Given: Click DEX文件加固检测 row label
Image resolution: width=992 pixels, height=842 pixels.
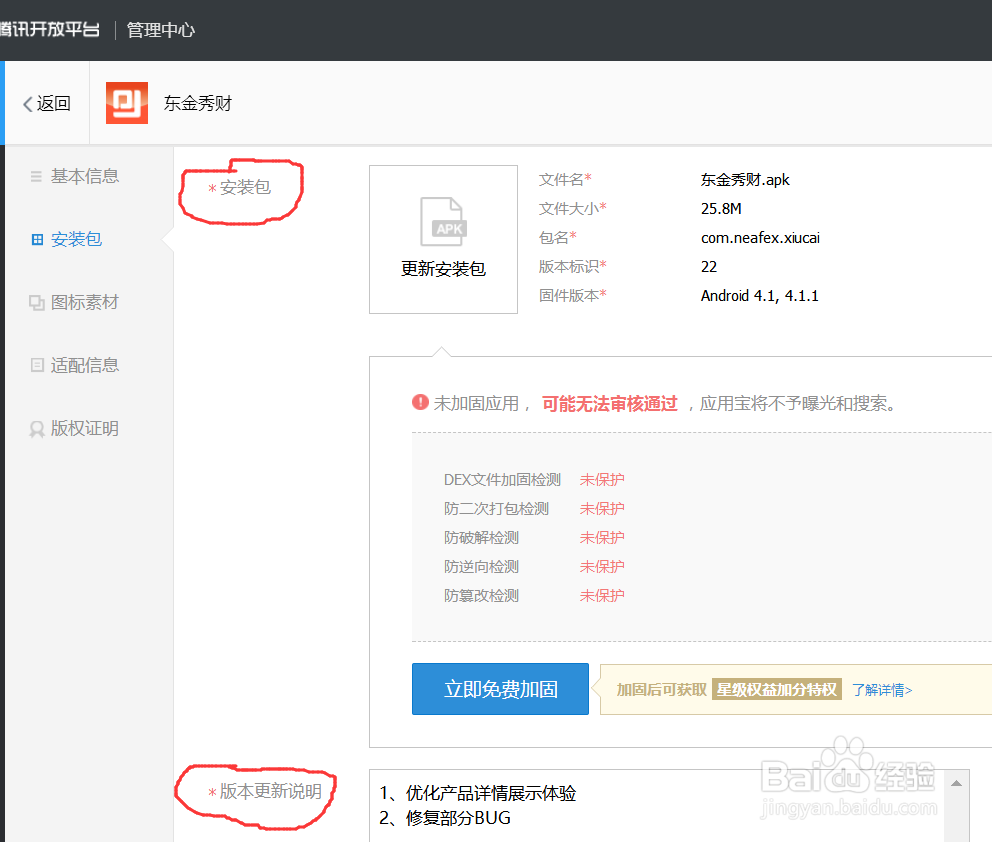Looking at the screenshot, I should 502,480.
